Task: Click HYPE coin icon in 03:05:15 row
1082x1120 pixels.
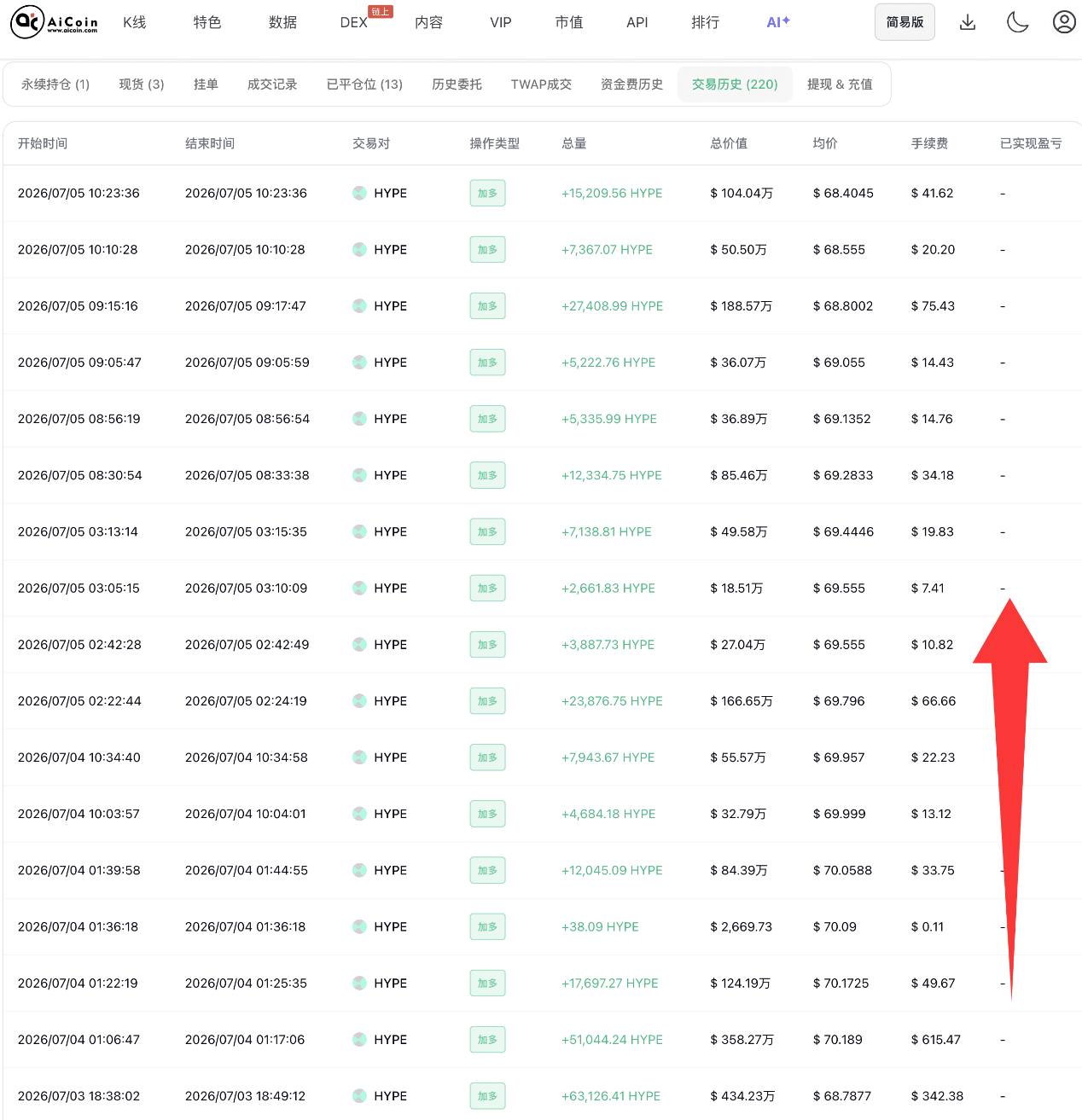Action: [x=360, y=589]
